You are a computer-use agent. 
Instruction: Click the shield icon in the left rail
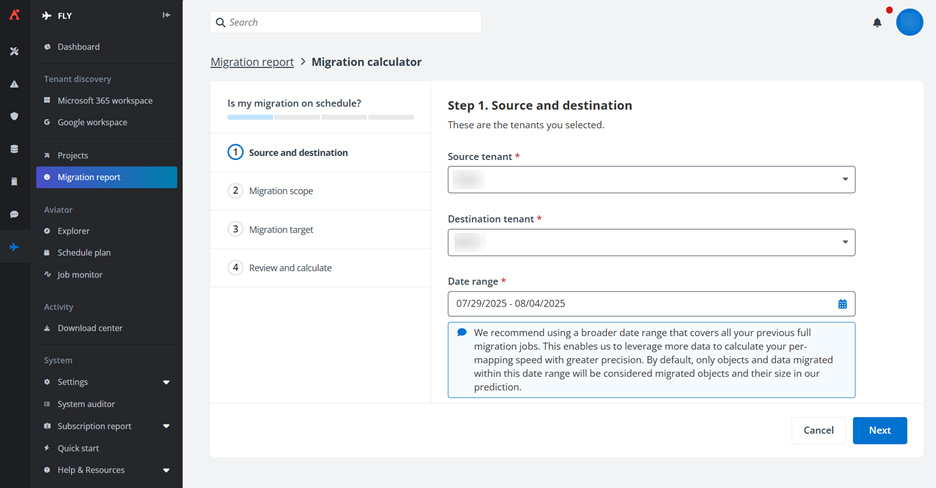pos(14,116)
